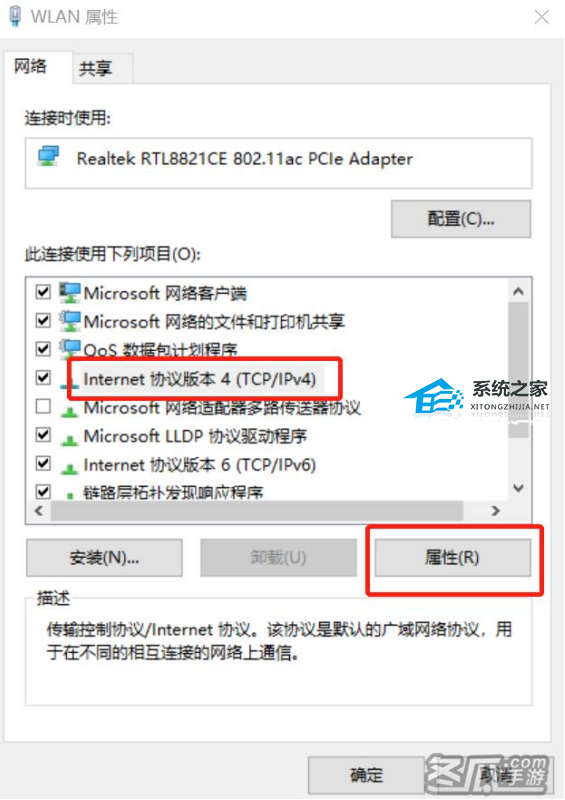This screenshot has height=800, width=565.
Task: Uncheck the Microsoft 网络客户端 checkbox
Action: point(43,292)
